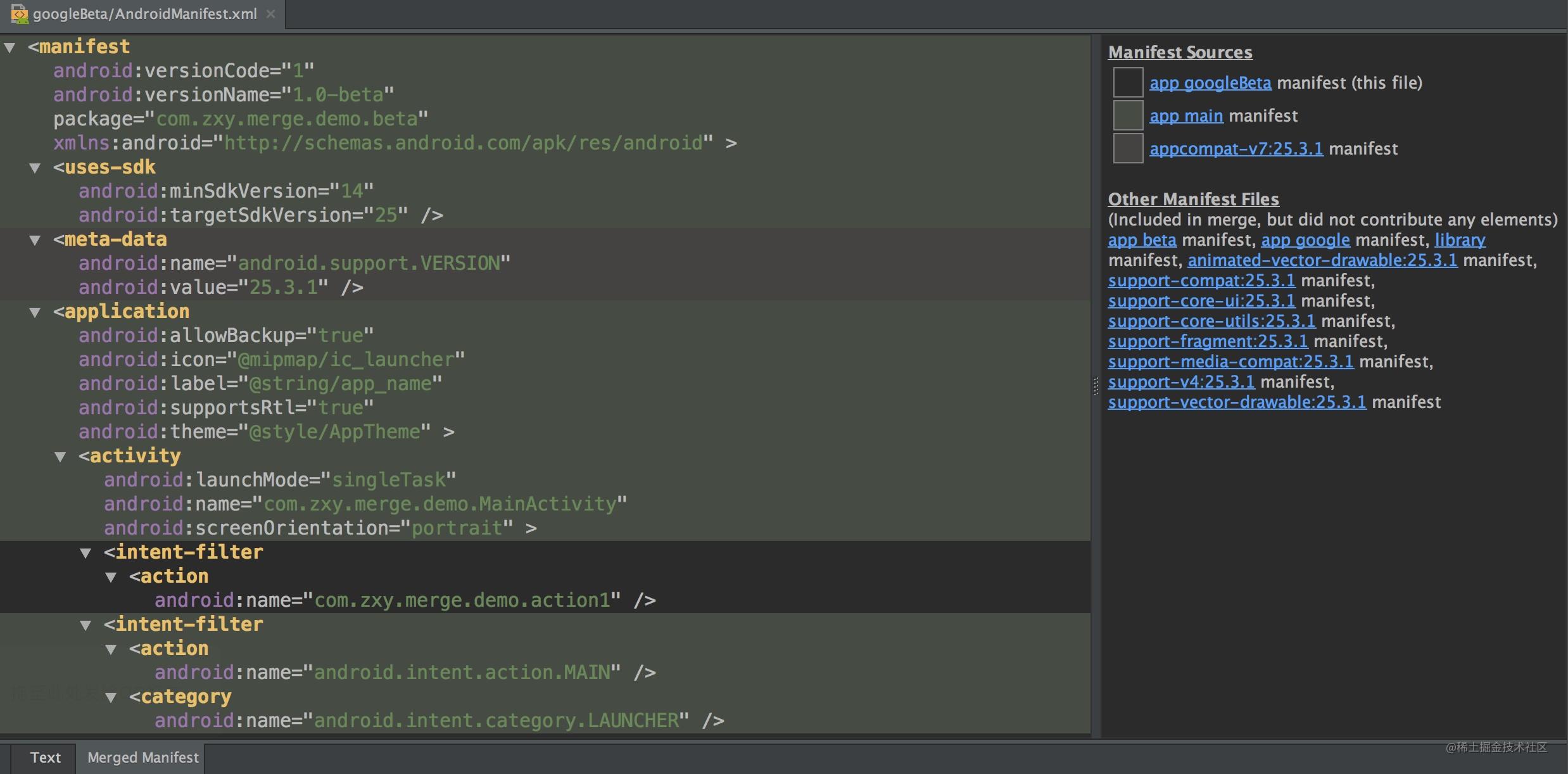Open the support-core-ui:25.3.1 link
The height and width of the screenshot is (774, 1568).
[x=1201, y=301]
